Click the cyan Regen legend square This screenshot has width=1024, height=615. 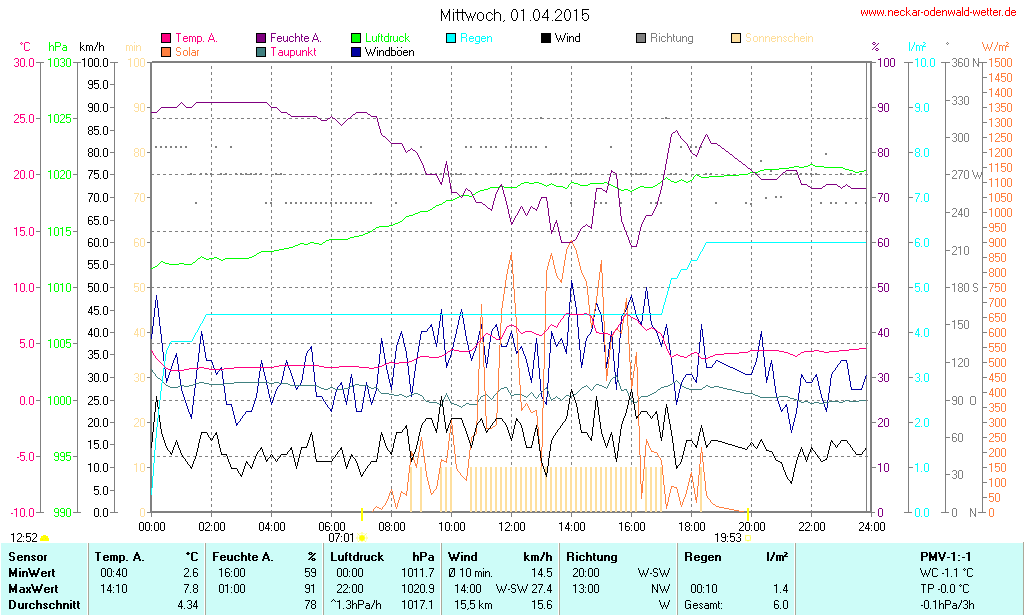[451, 38]
